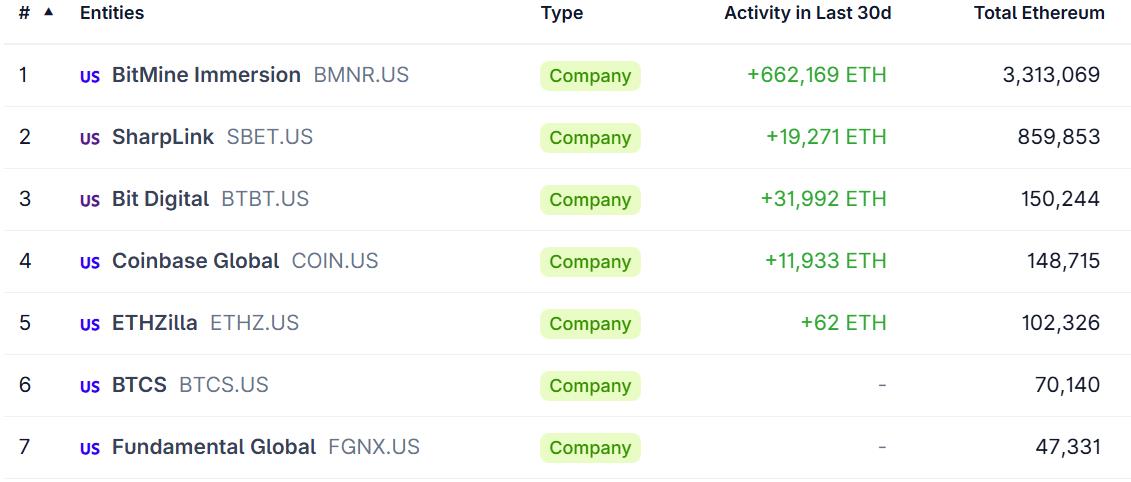This screenshot has width=1131, height=482.
Task: Select the FGNX.US ticker text
Action: coord(374,447)
